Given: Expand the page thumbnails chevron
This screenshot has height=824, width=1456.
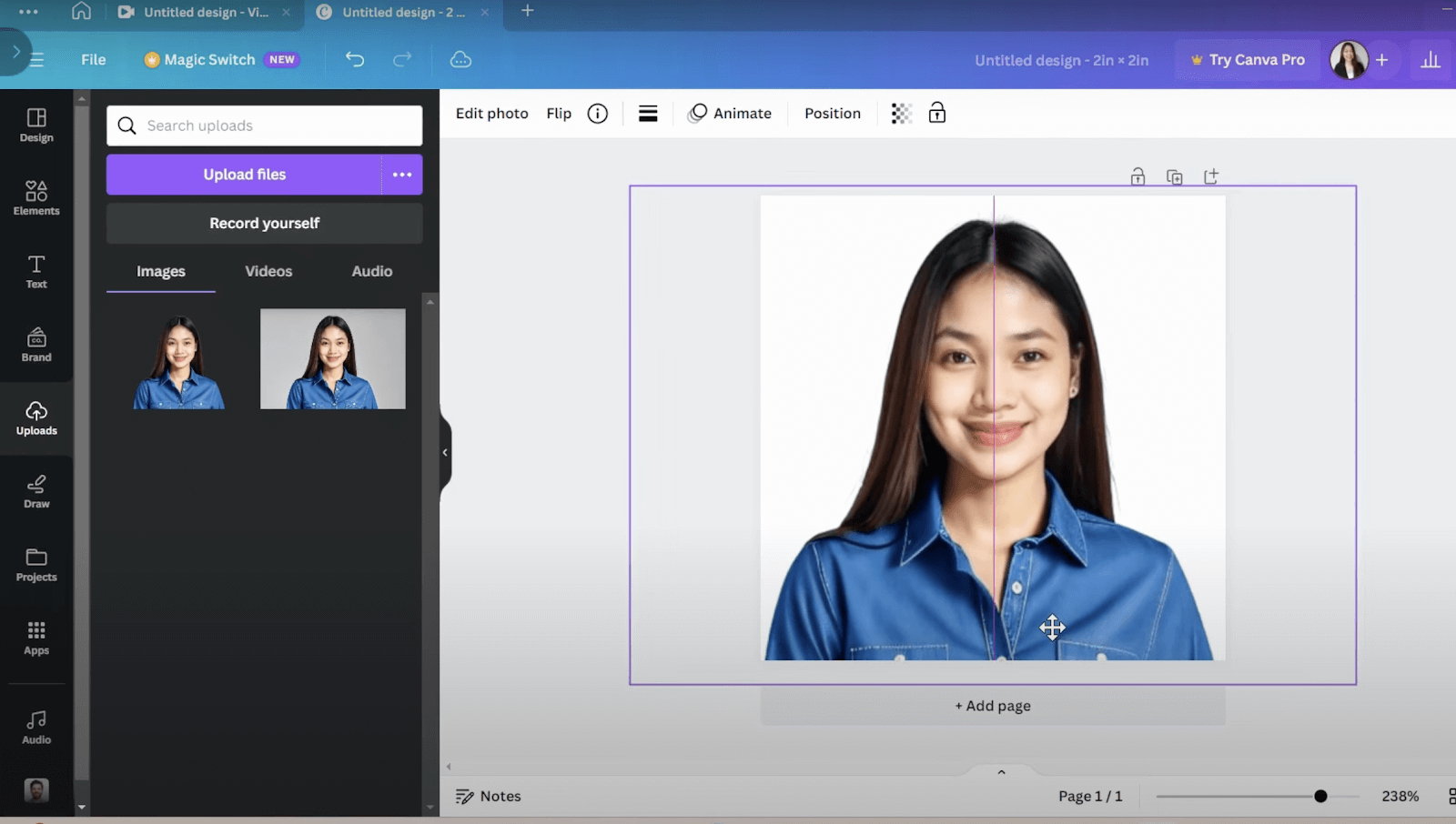Looking at the screenshot, I should point(1001,772).
